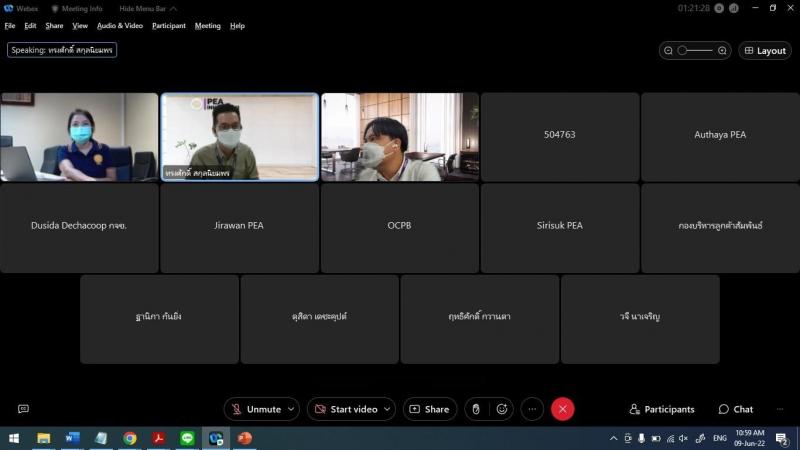Open LINE app in the taskbar
800x450 pixels.
[x=187, y=438]
